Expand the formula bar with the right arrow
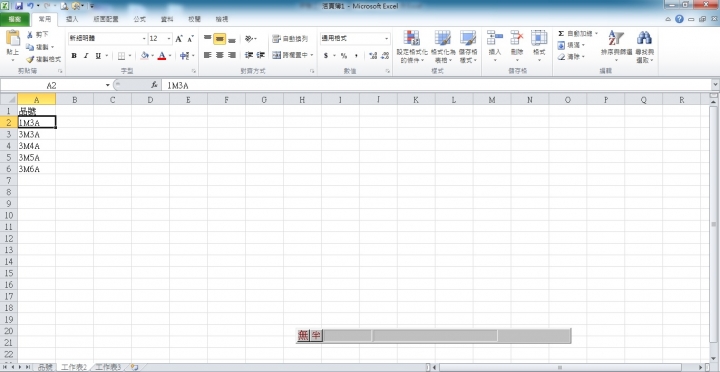 point(715,85)
